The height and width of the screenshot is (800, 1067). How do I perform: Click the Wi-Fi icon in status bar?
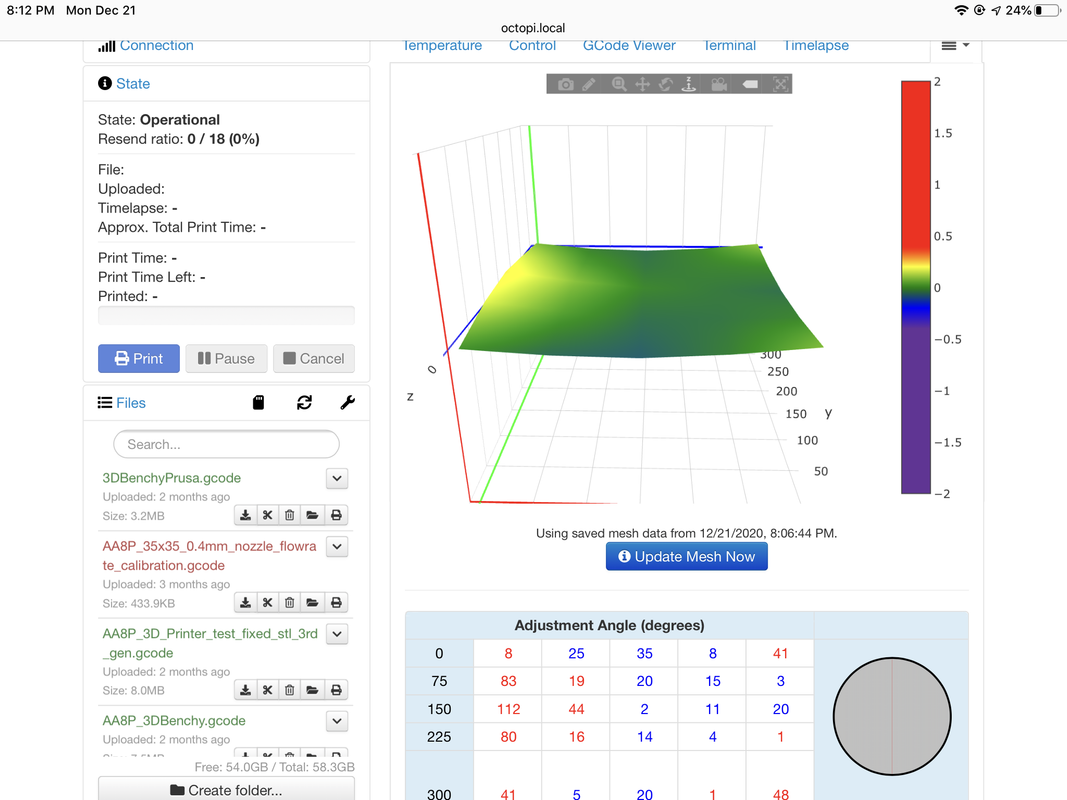961,10
